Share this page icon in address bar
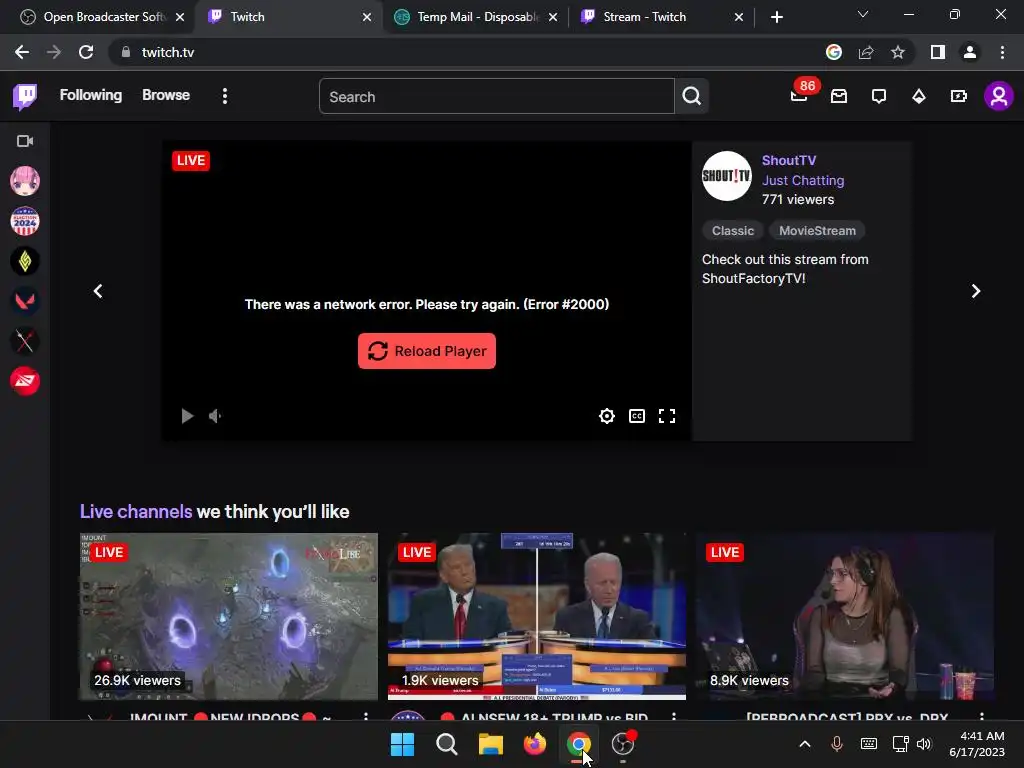The height and width of the screenshot is (768, 1024). point(866,52)
